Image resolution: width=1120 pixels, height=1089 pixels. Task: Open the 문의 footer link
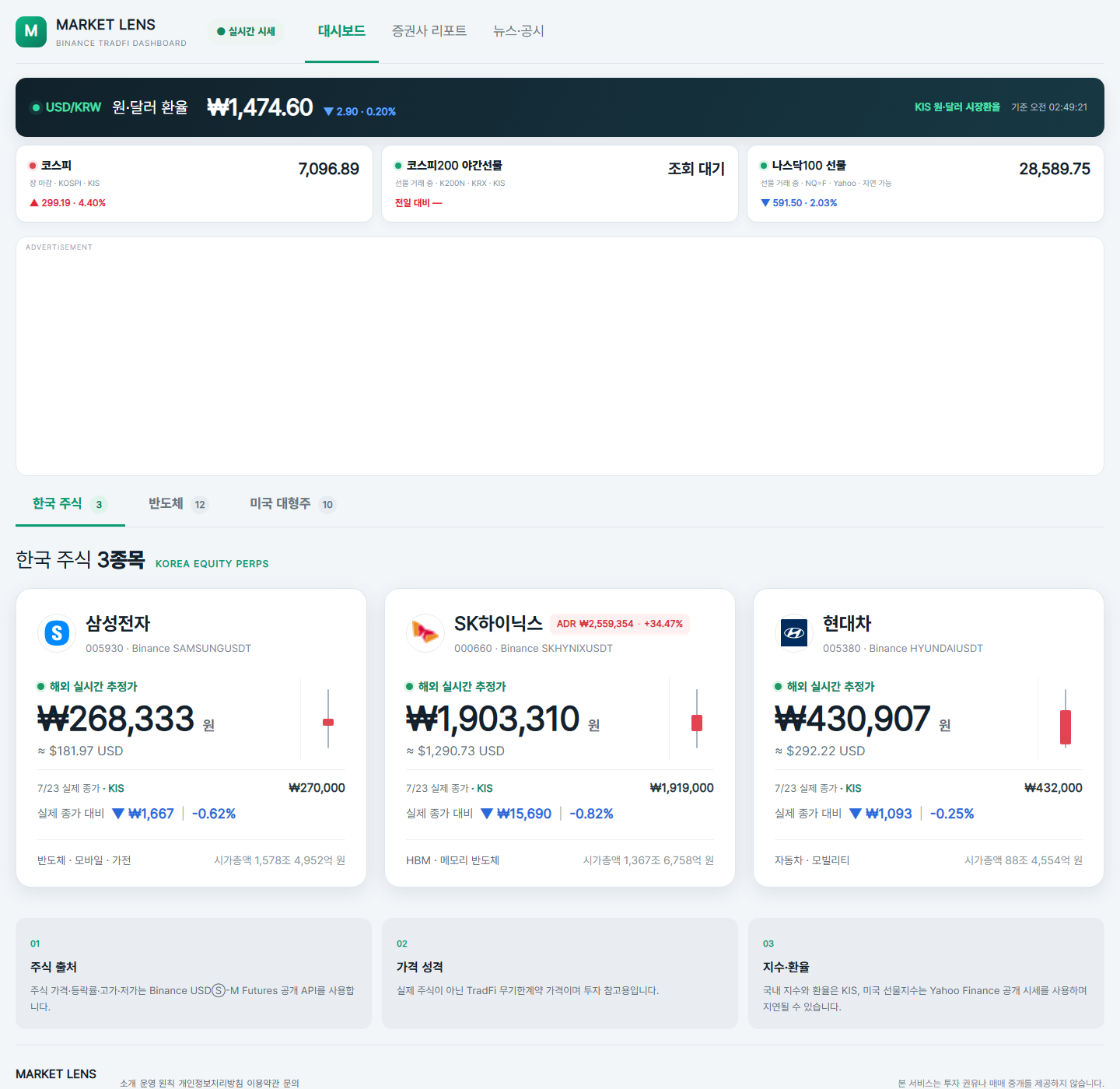(x=291, y=1083)
